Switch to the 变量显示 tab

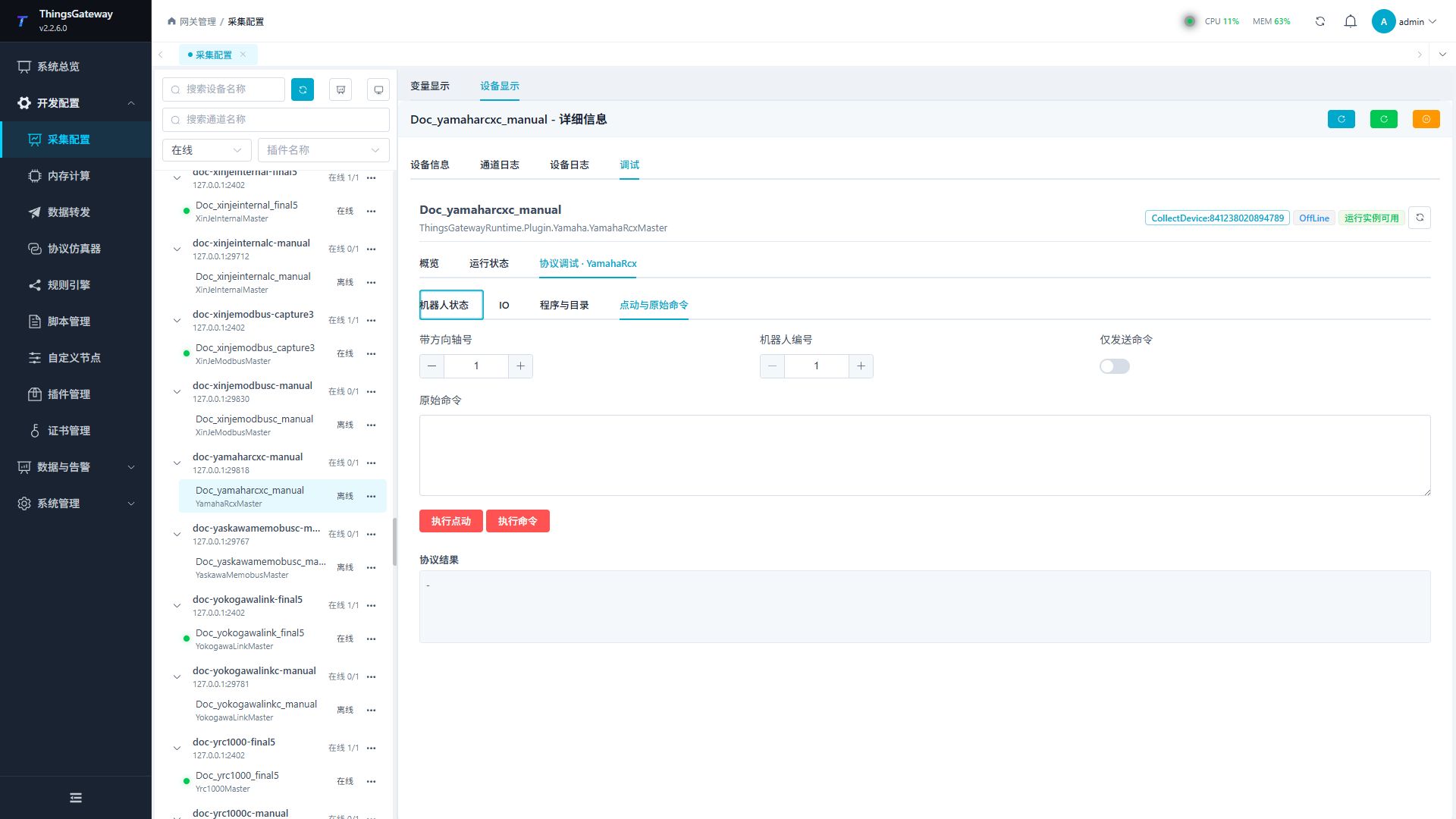tap(430, 86)
